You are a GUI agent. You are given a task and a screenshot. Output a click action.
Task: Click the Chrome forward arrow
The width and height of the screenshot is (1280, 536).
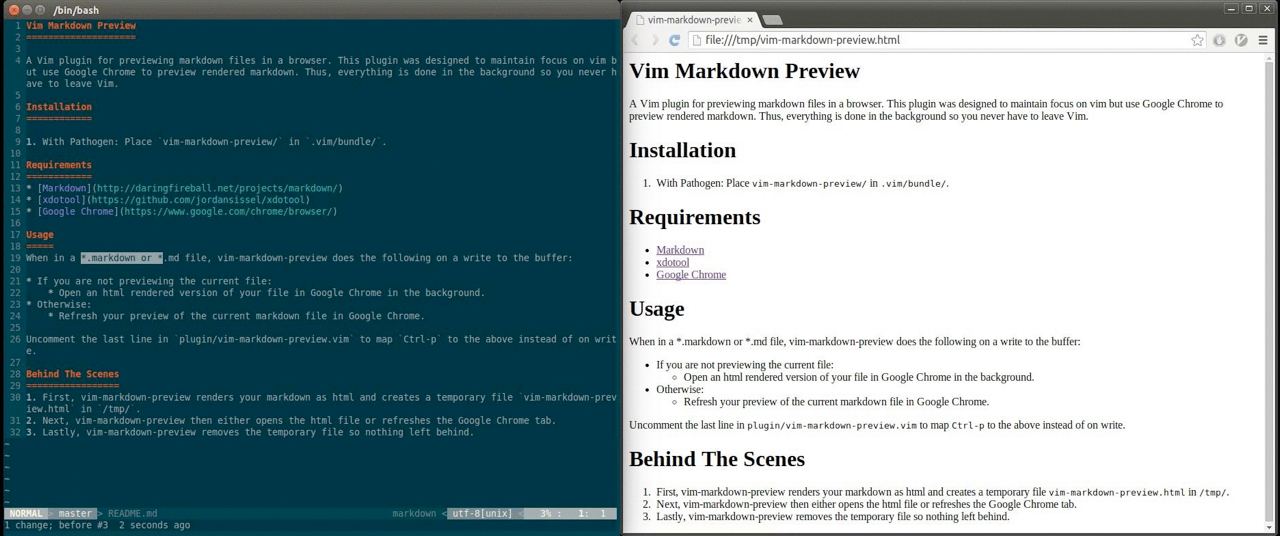tap(654, 40)
